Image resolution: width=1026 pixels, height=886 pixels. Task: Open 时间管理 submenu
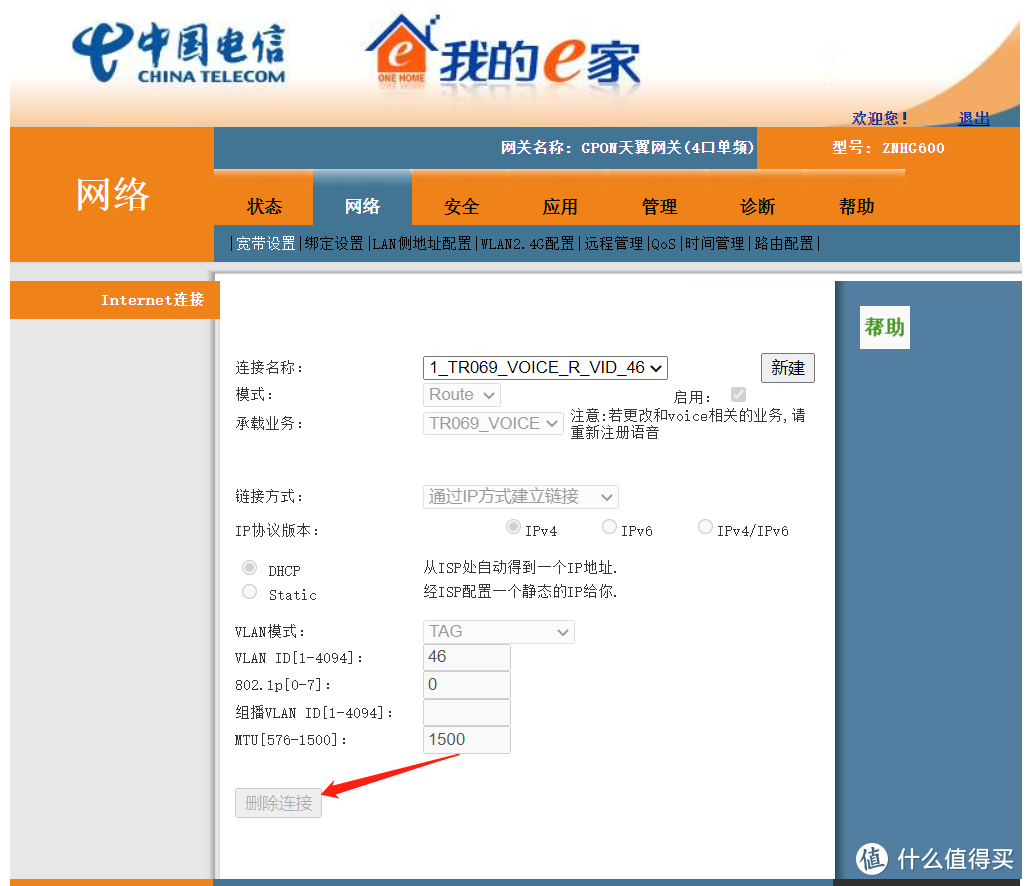[x=715, y=244]
